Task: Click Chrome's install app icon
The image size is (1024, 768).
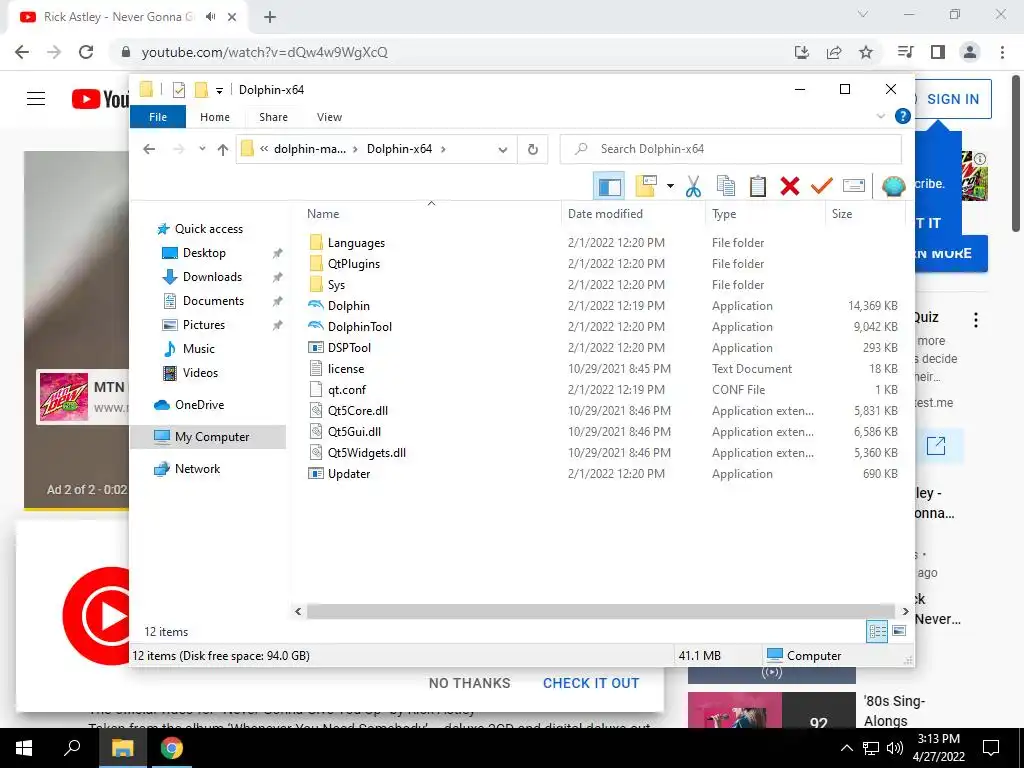Action: 802,52
